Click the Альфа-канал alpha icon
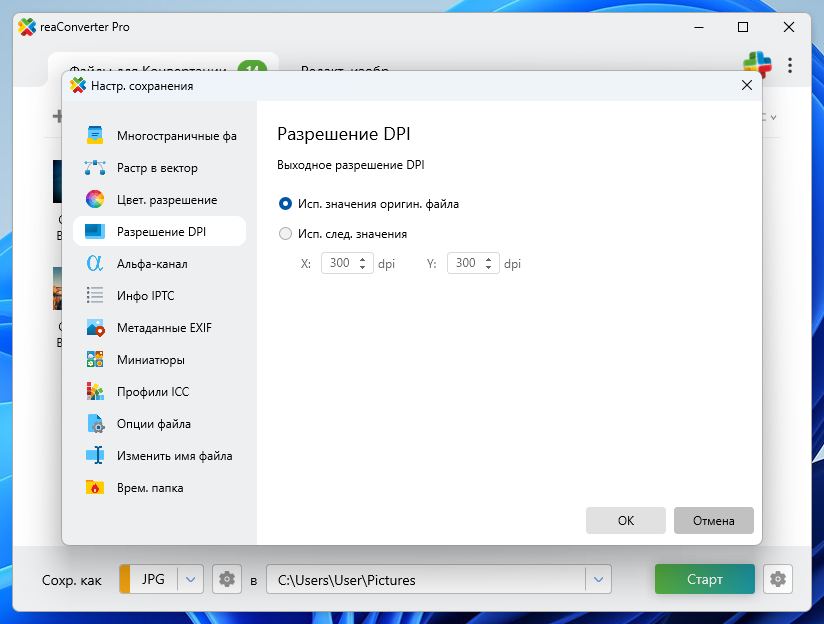The width and height of the screenshot is (824, 624). 95,264
